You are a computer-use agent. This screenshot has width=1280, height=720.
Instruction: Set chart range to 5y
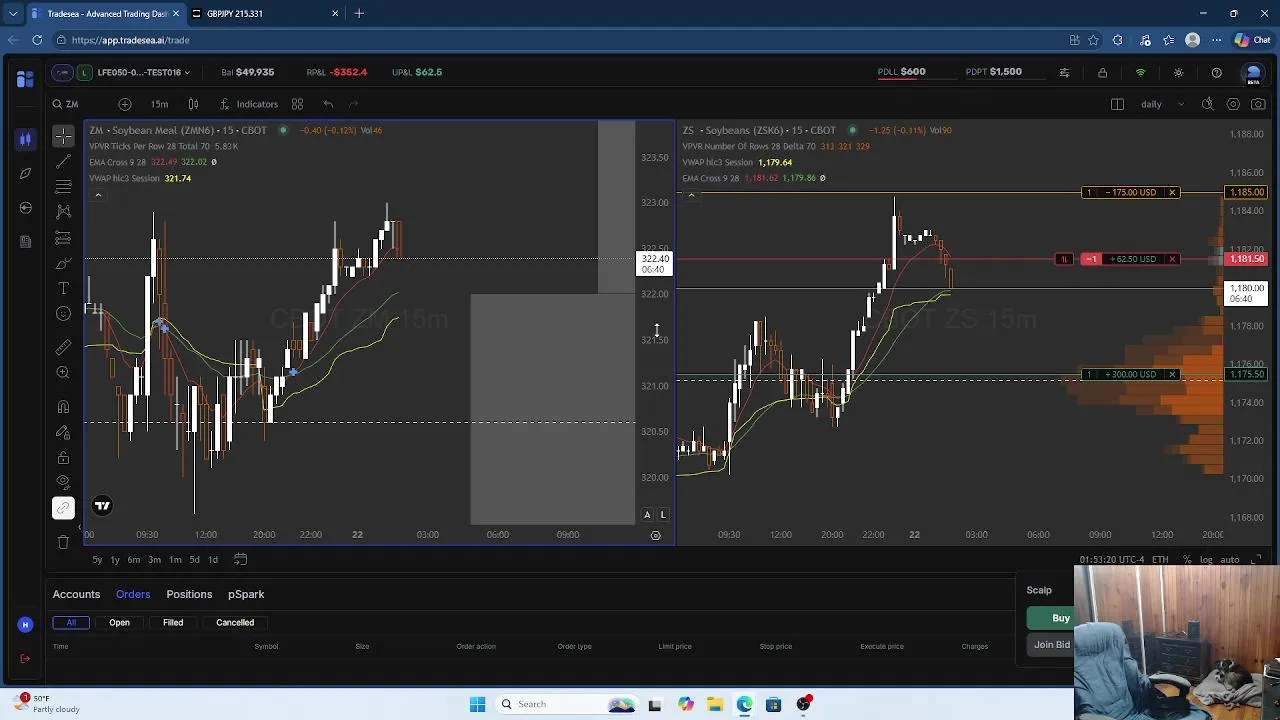[97, 560]
